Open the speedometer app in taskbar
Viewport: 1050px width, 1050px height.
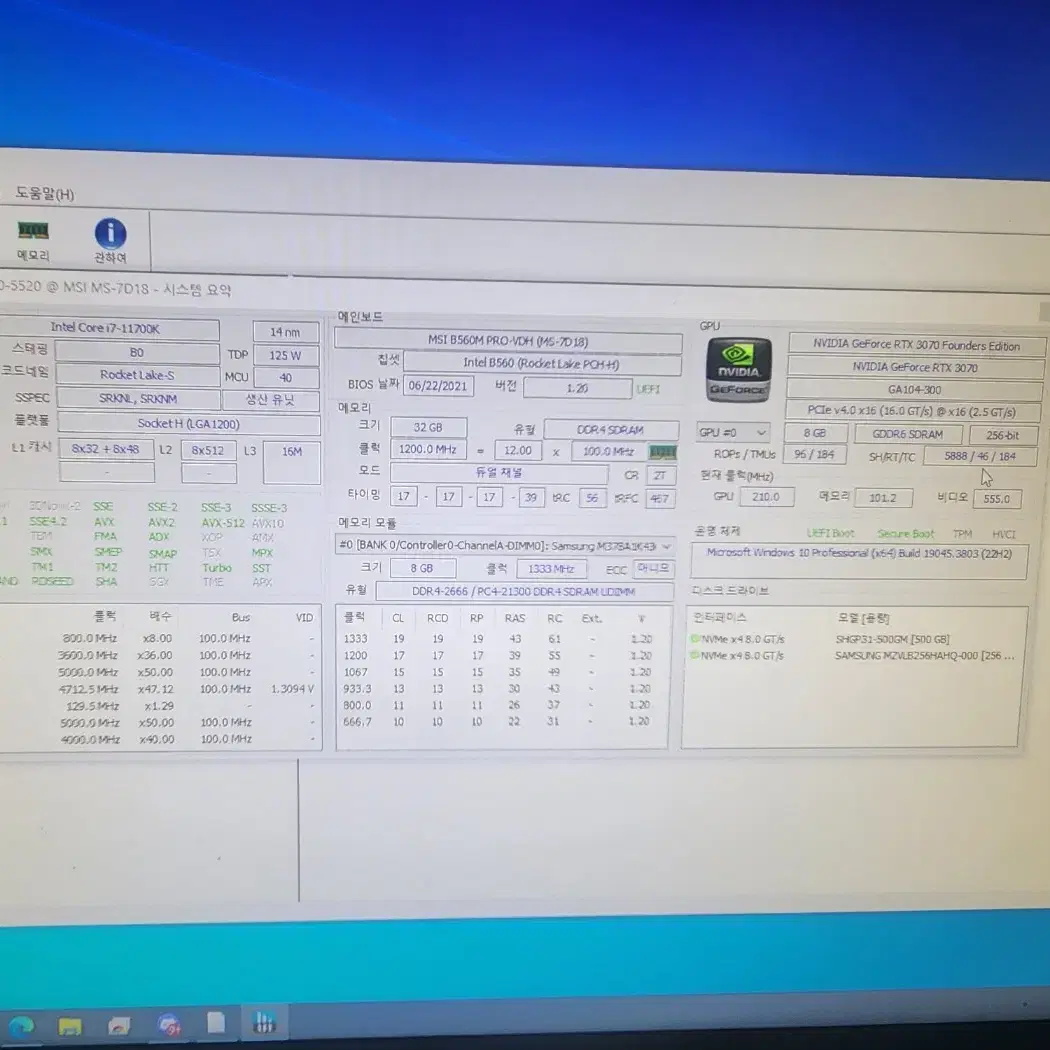click(119, 1025)
